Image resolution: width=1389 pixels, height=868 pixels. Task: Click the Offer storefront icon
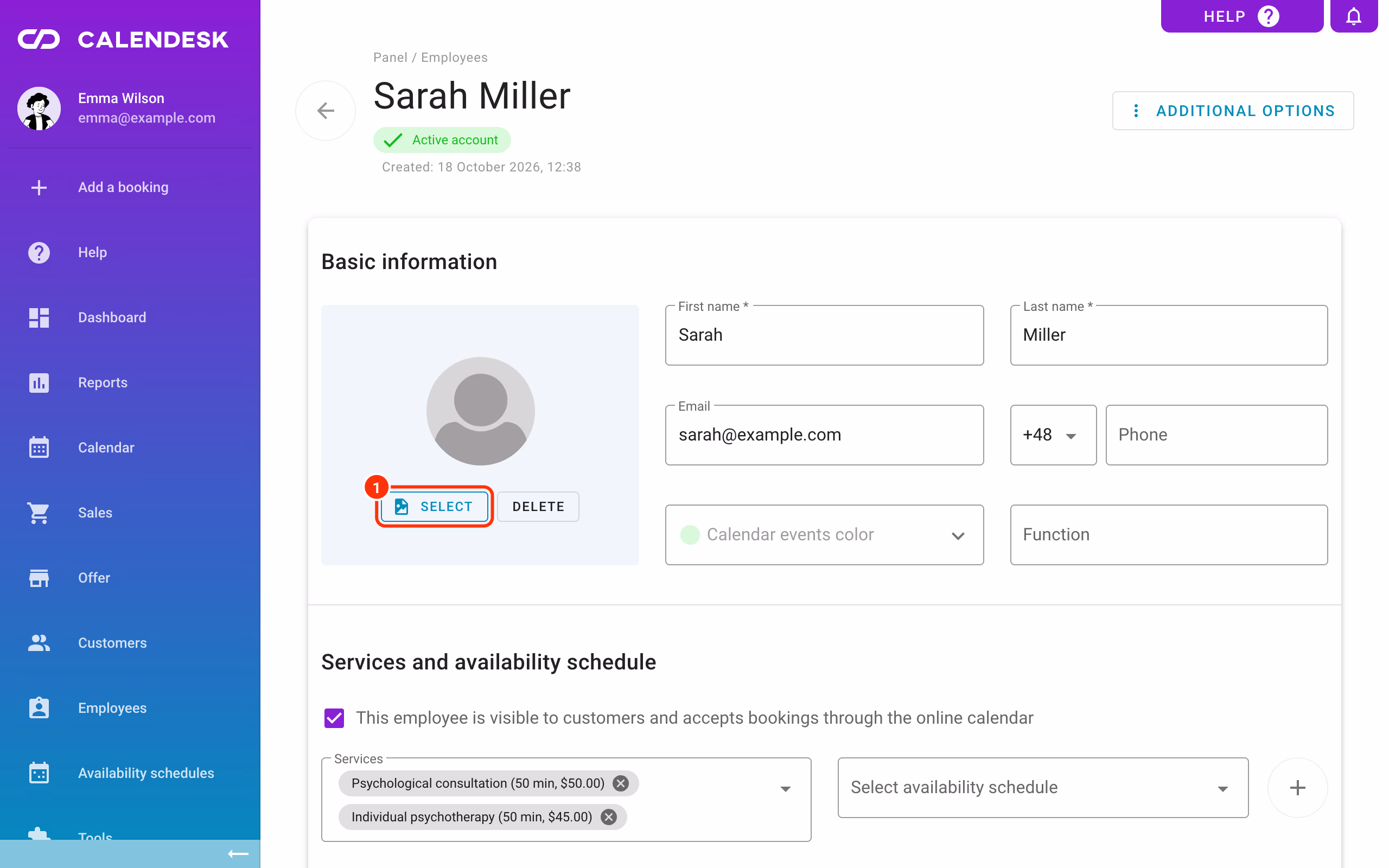coord(39,578)
